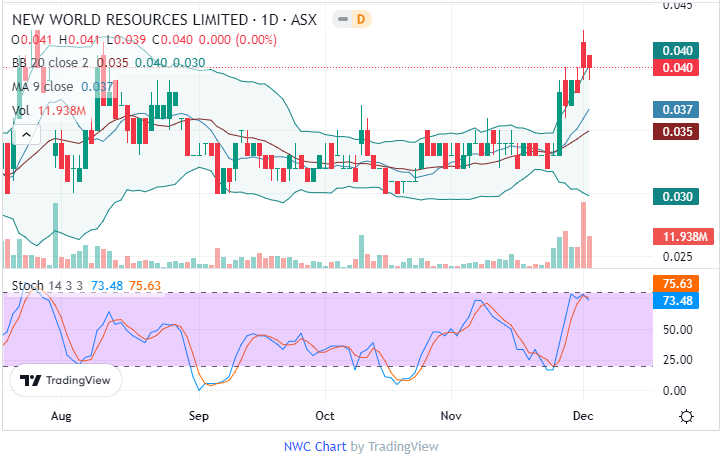The height and width of the screenshot is (460, 724).
Task: Select the Sep label on time axis
Action: (198, 413)
